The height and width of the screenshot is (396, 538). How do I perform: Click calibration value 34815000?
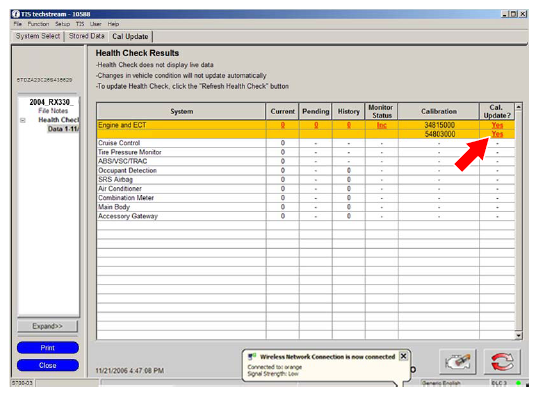(440, 125)
